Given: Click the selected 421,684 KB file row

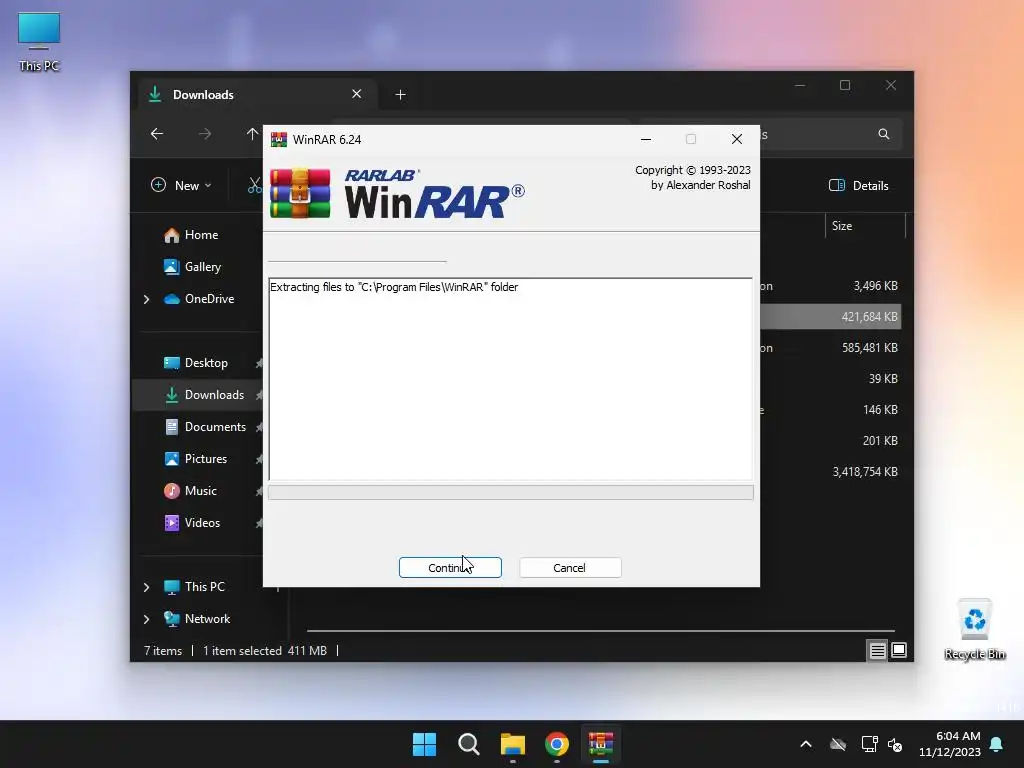Looking at the screenshot, I should (831, 317).
